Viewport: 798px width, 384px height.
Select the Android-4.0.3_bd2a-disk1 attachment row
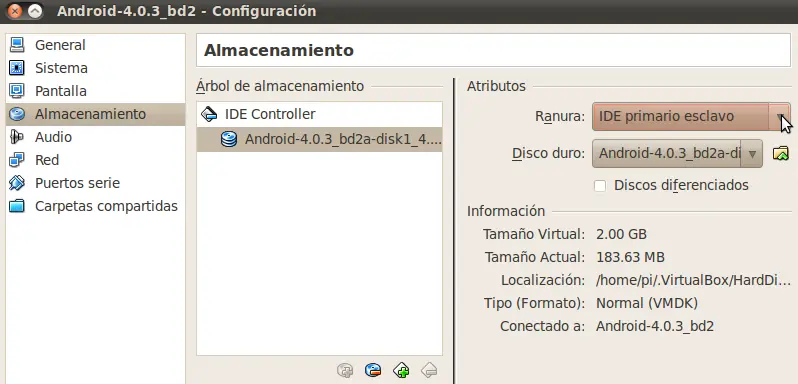[x=320, y=139]
